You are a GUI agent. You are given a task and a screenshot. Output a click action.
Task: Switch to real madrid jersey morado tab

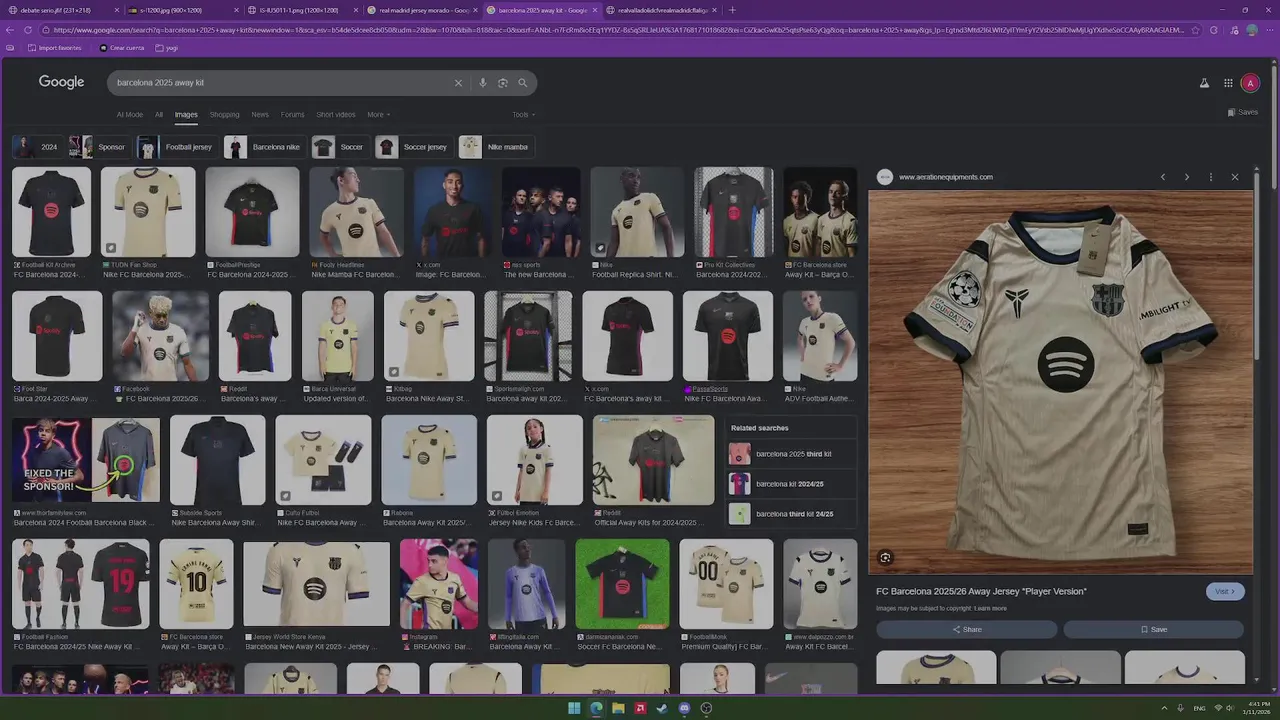click(x=420, y=10)
